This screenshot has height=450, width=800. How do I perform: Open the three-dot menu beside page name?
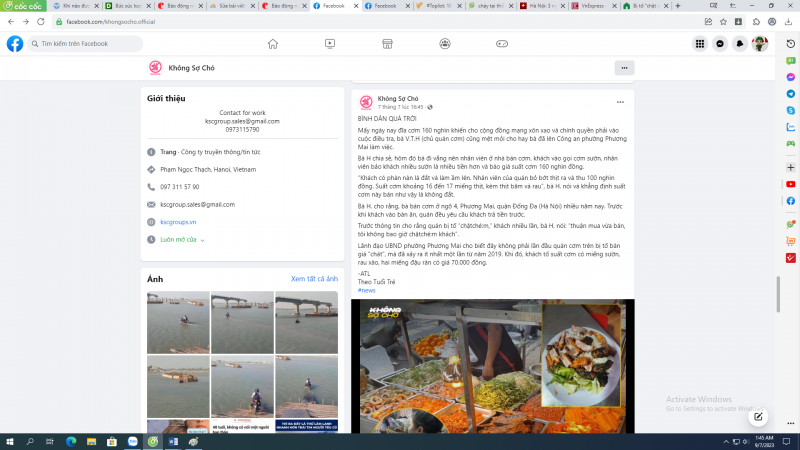click(624, 68)
